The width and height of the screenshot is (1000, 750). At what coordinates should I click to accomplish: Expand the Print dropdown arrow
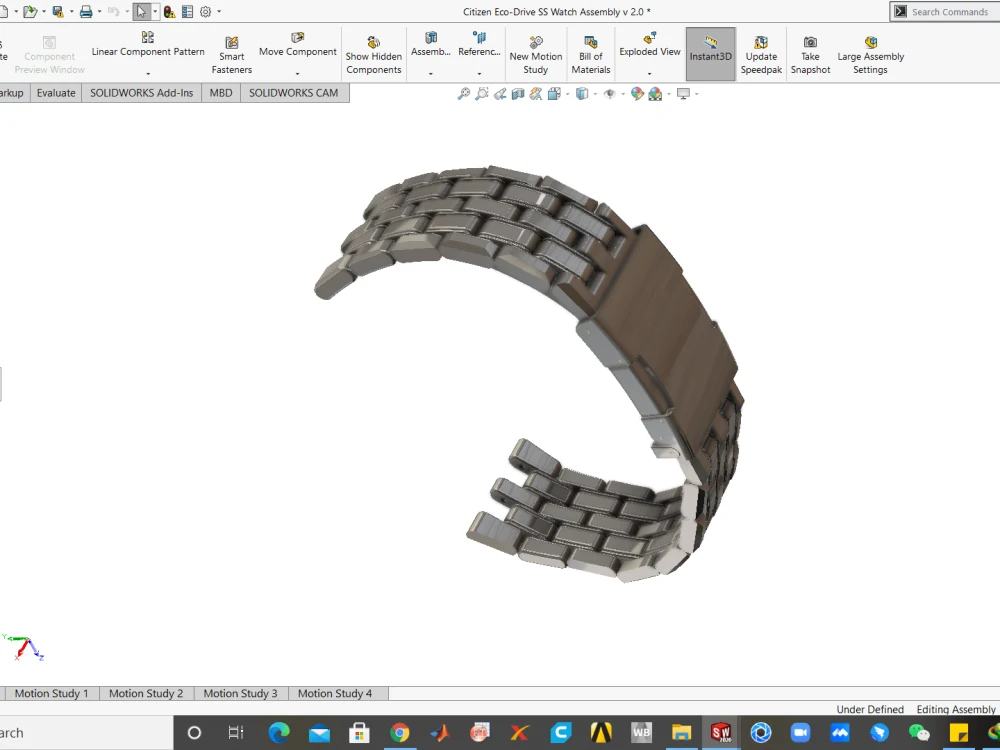(x=99, y=11)
